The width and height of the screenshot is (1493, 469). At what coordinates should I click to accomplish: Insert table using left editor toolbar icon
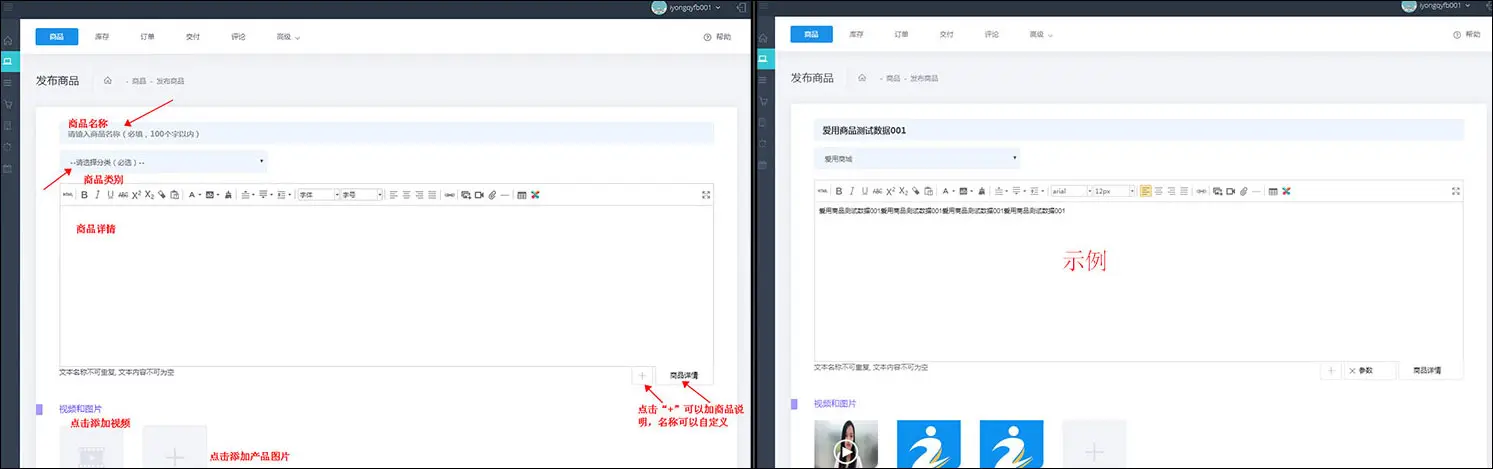pyautogui.click(x=521, y=195)
